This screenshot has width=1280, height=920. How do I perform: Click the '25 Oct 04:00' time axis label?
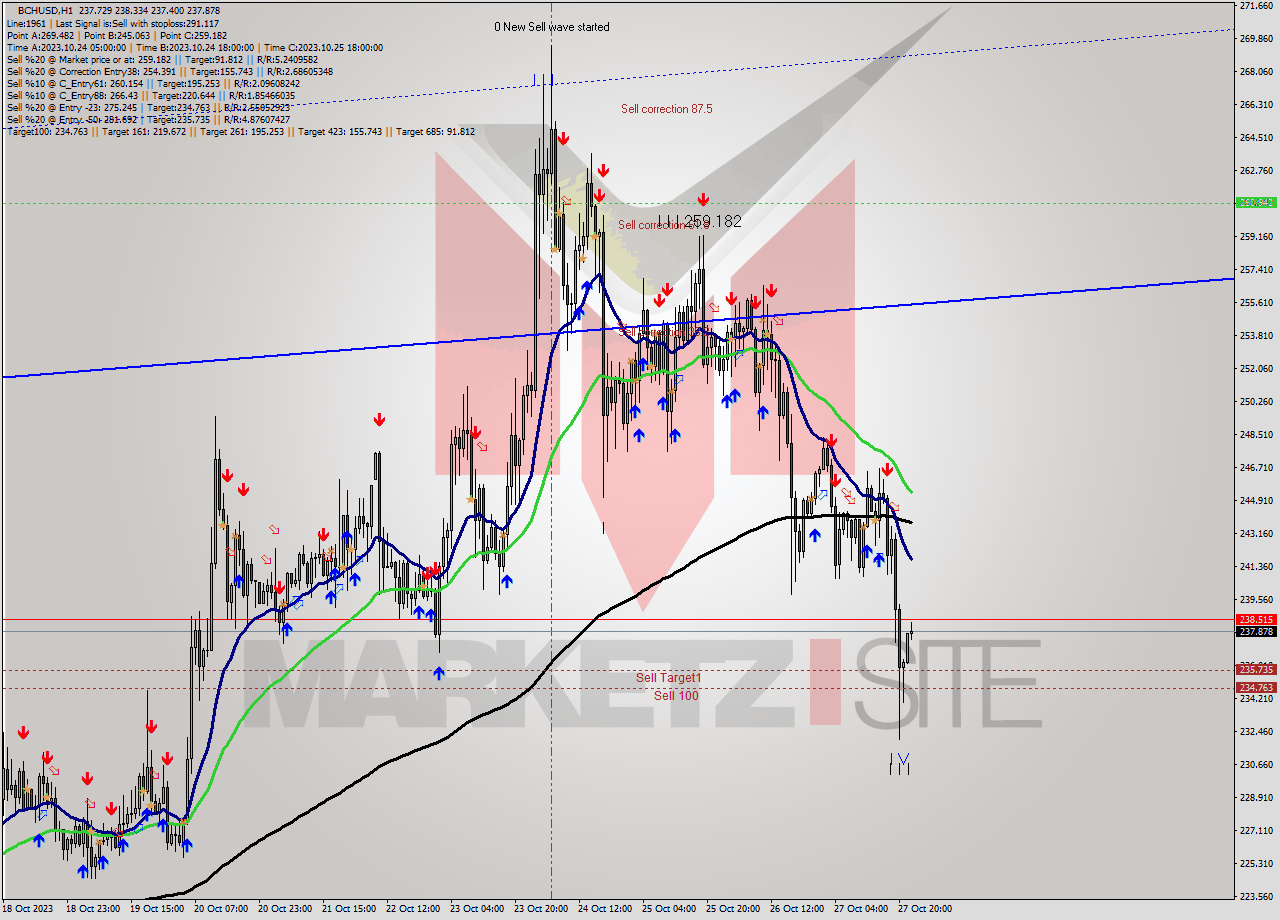pyautogui.click(x=669, y=909)
